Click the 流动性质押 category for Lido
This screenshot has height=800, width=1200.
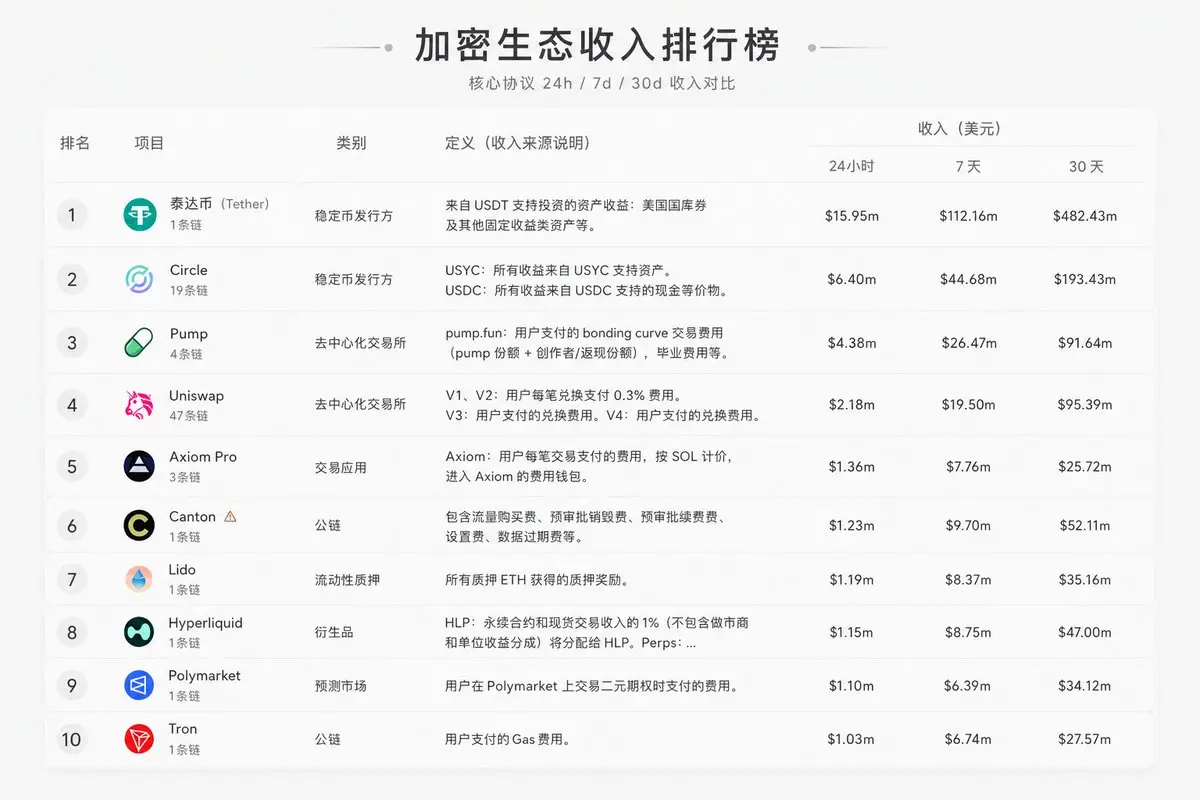point(347,579)
